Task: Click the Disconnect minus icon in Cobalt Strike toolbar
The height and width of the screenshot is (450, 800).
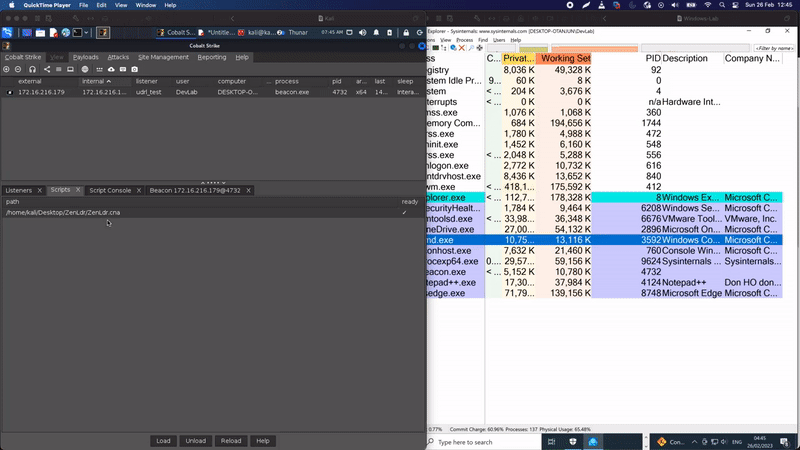Action: (18, 69)
